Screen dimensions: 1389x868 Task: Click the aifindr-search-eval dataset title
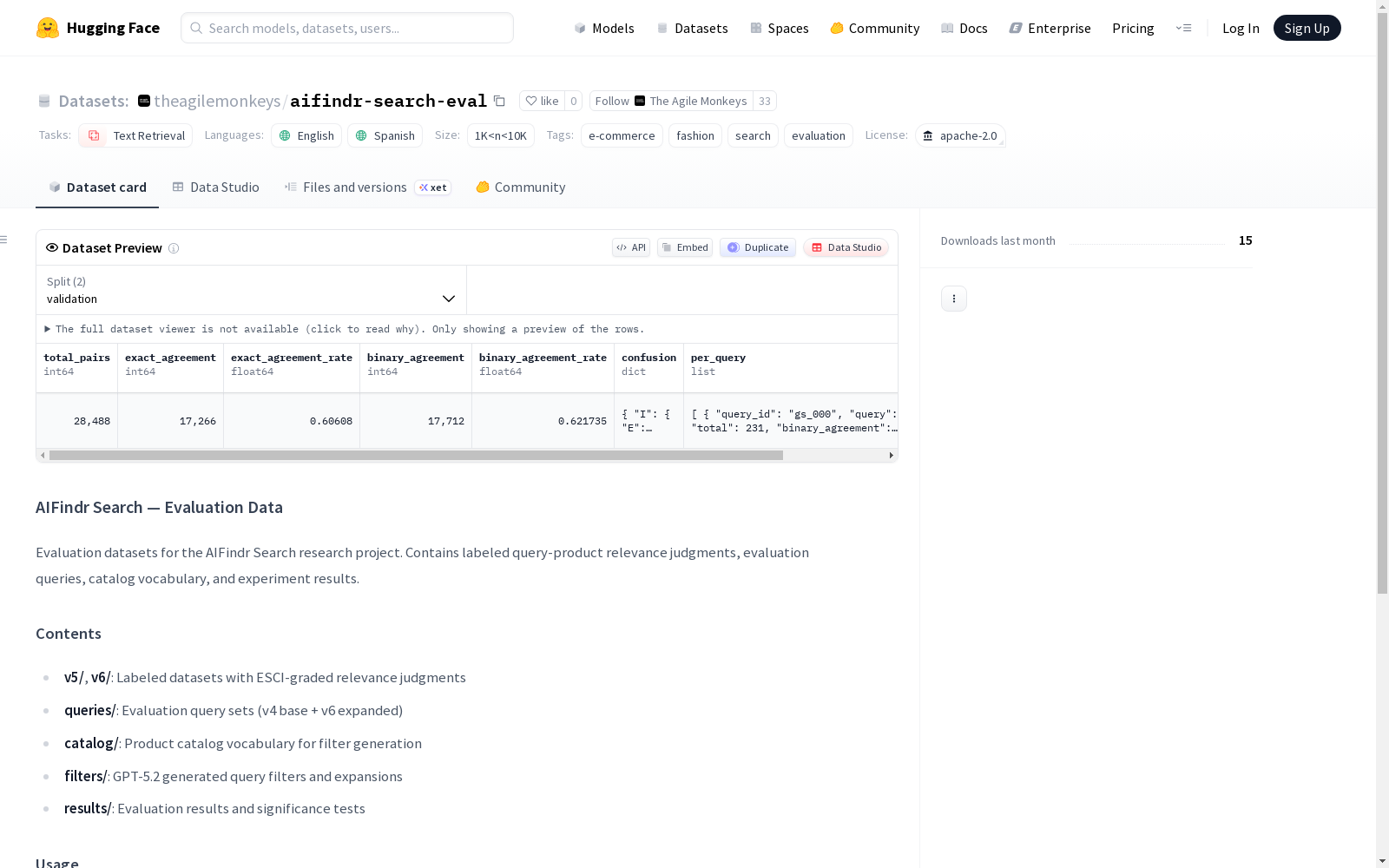(388, 101)
